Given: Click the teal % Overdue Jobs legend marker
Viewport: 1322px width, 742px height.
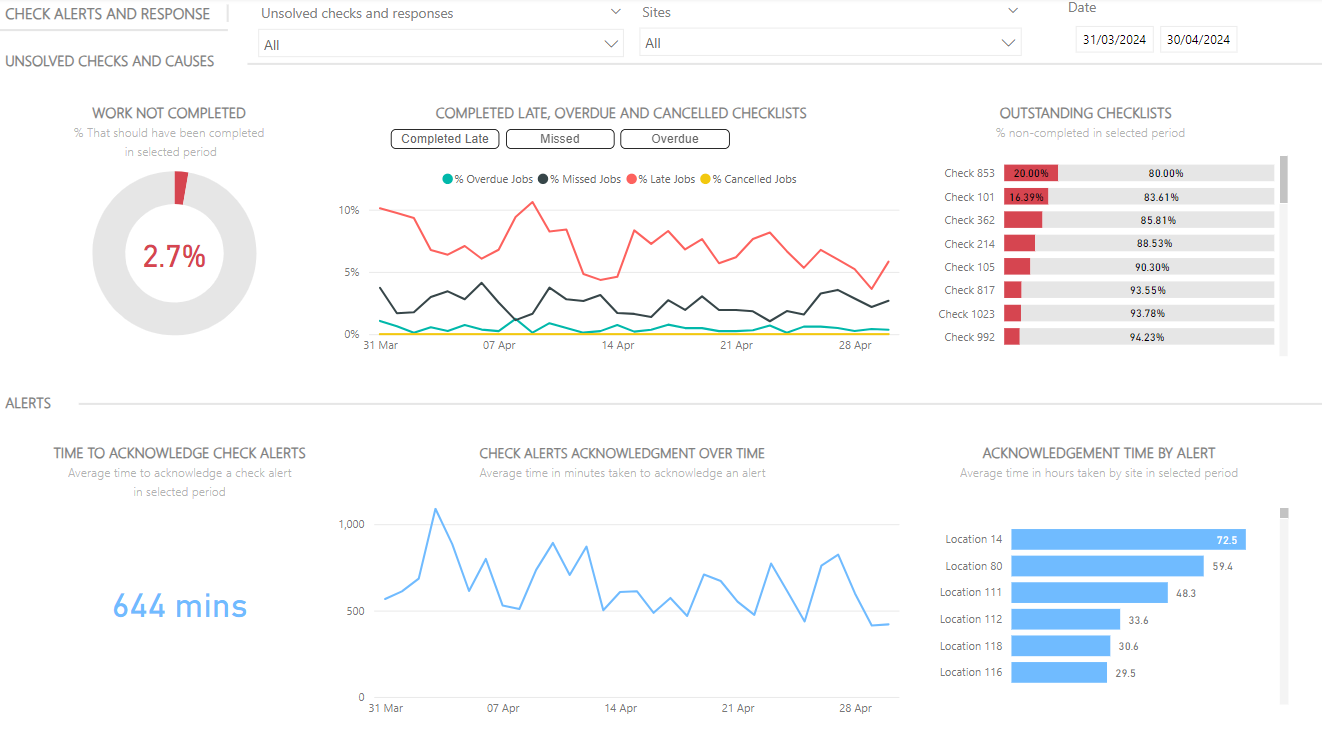Looking at the screenshot, I should click(x=447, y=180).
